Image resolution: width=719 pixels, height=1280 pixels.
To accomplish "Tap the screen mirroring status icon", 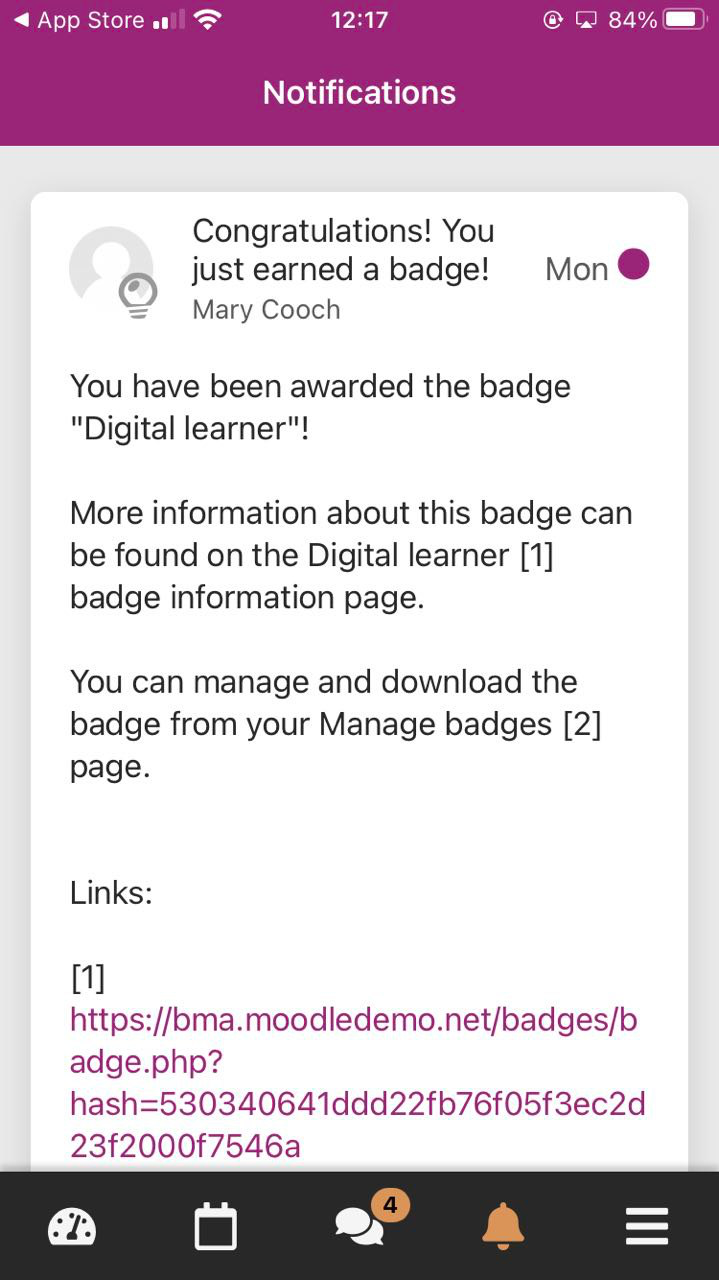I will (x=586, y=20).
